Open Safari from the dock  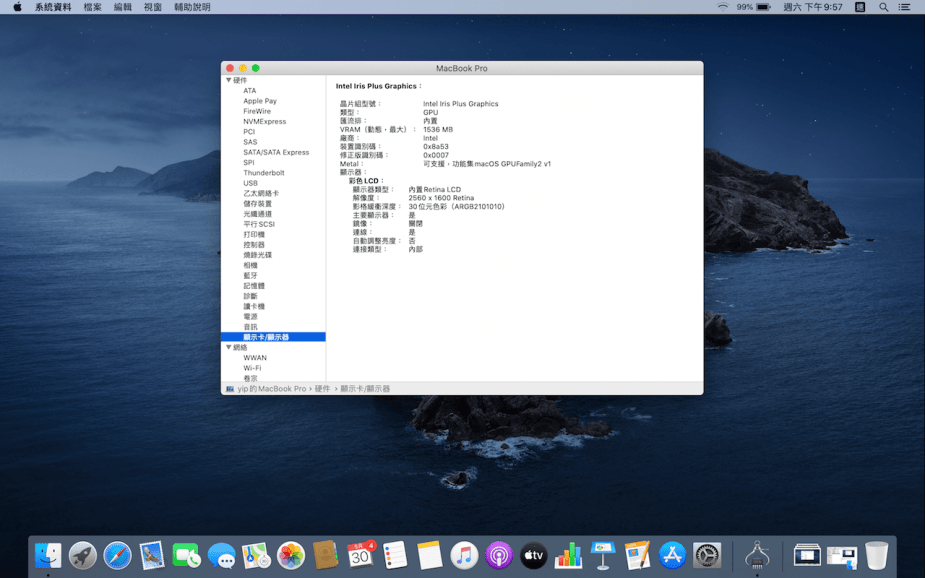pos(117,555)
